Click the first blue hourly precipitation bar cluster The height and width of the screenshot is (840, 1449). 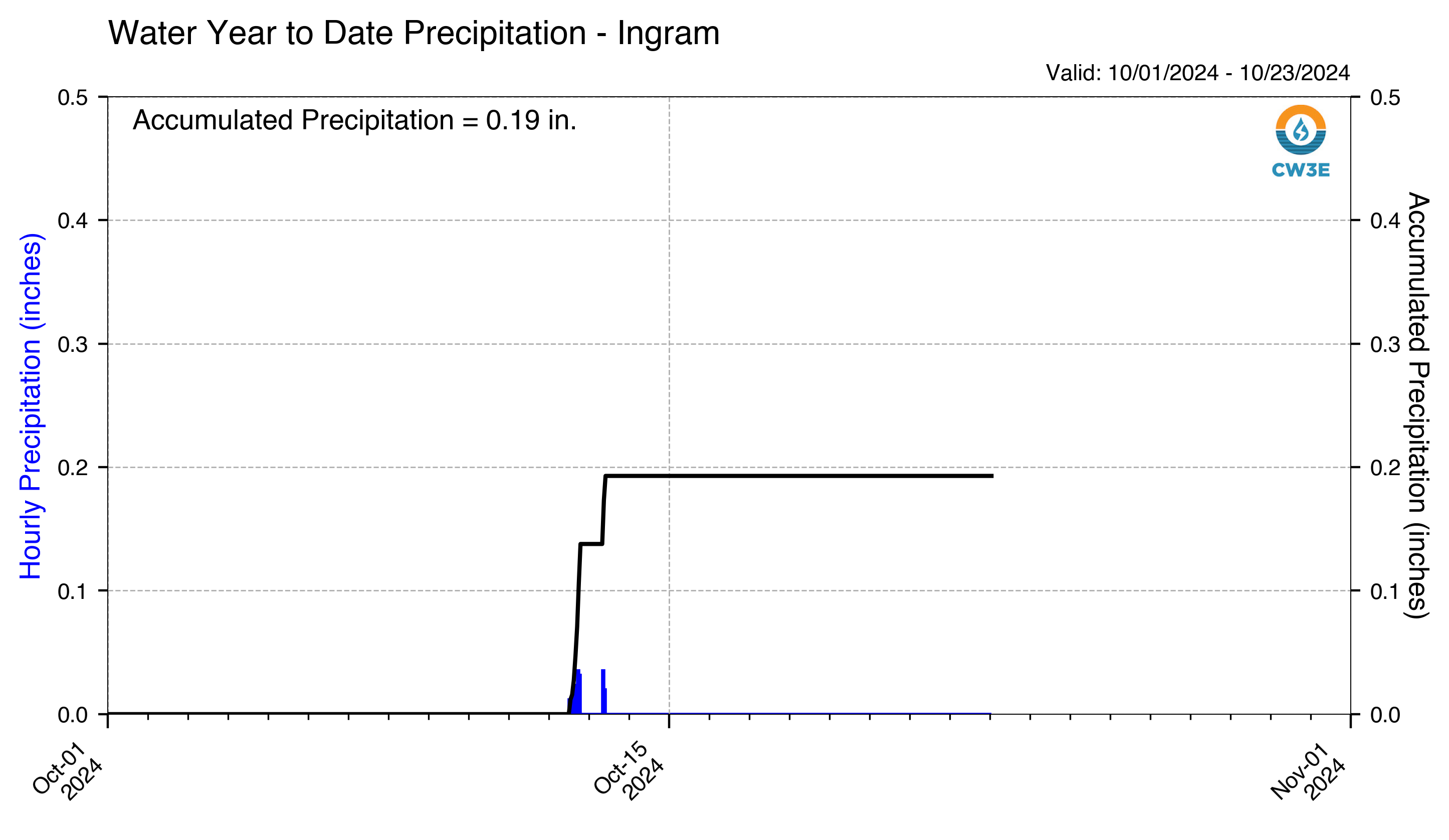pos(575,692)
